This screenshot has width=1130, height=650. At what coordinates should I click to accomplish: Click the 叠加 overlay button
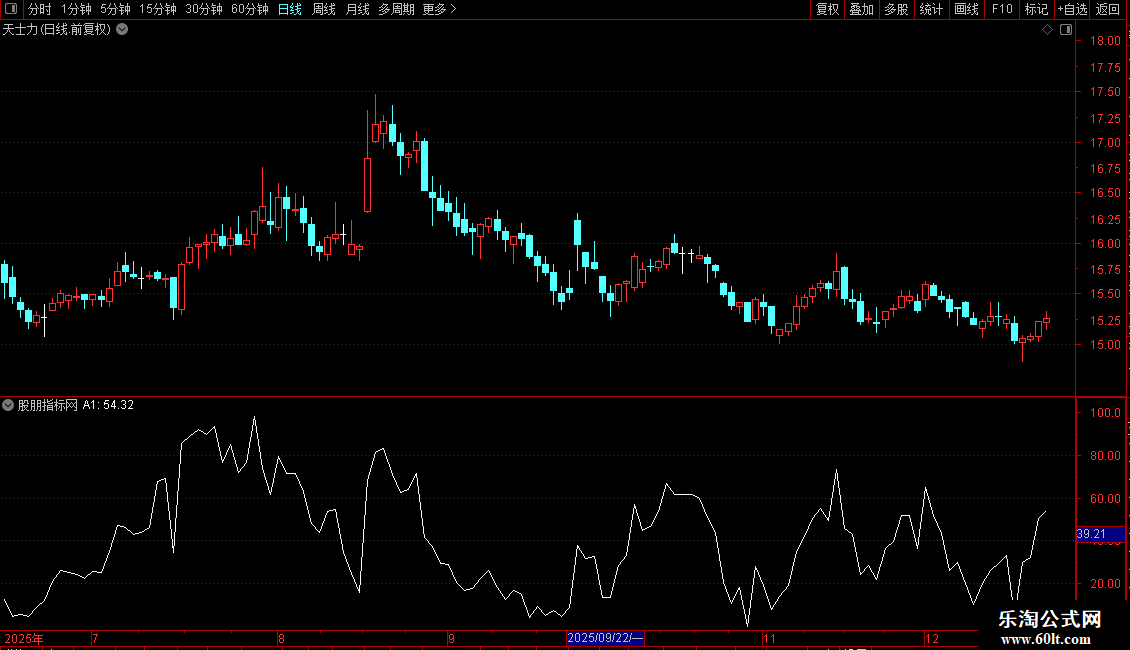(861, 9)
